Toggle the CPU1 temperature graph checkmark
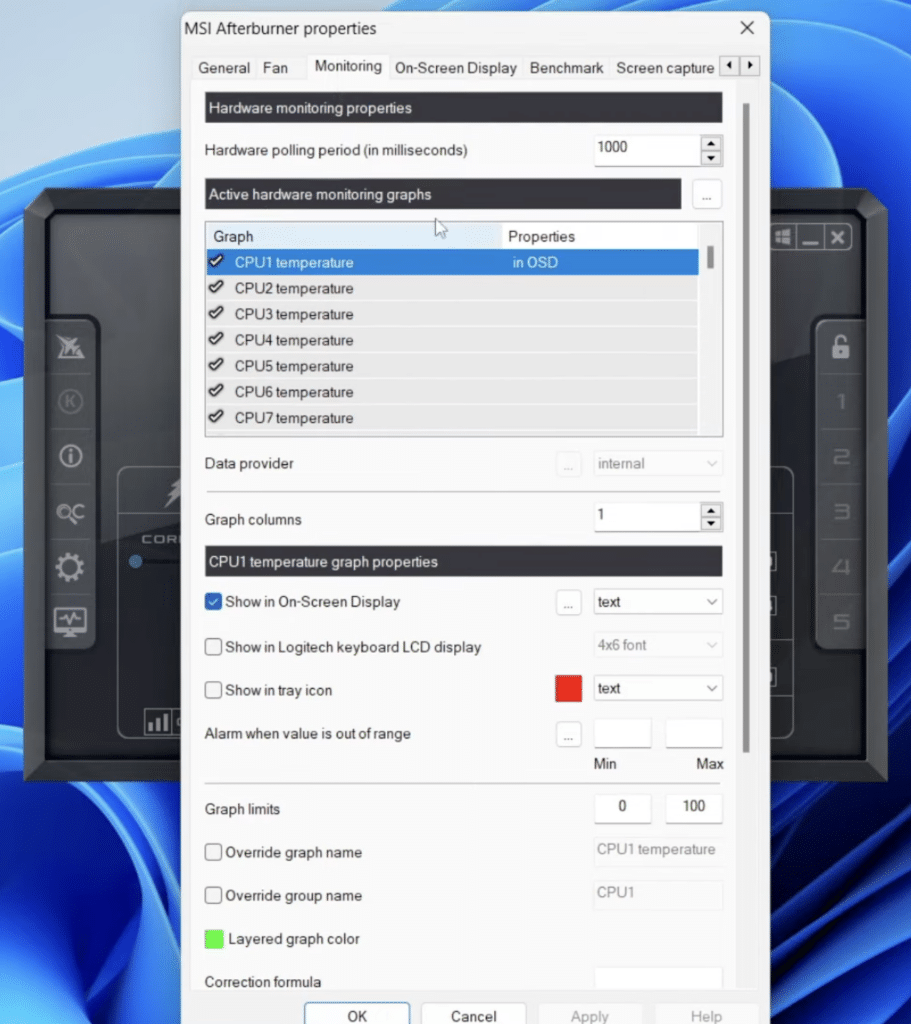 tap(216, 261)
